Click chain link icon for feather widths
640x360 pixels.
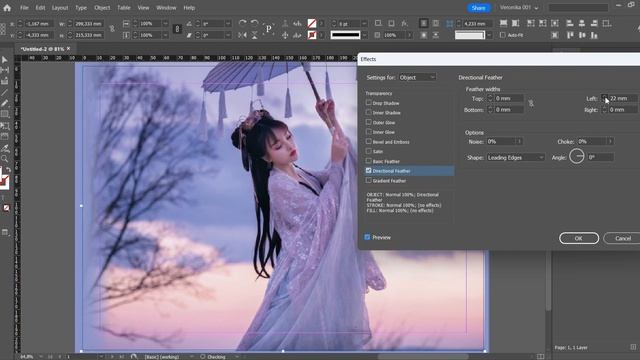(x=531, y=104)
